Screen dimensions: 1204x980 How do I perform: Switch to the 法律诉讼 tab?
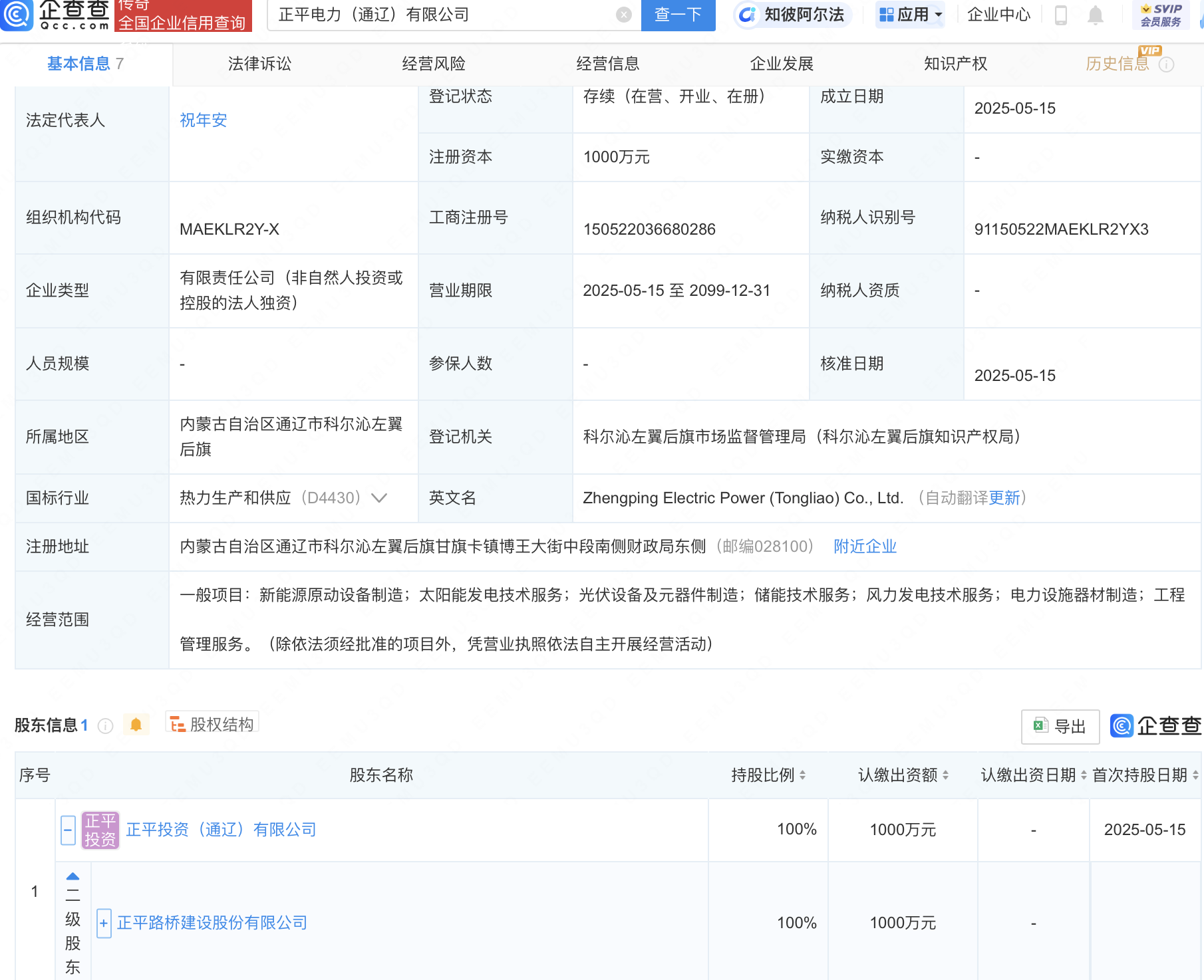click(x=259, y=64)
